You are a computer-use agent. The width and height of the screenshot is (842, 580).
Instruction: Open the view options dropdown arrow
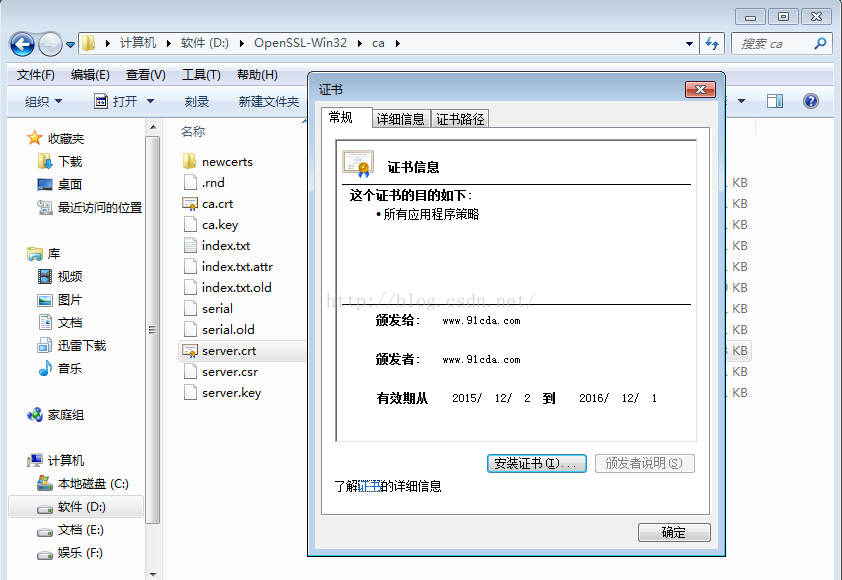[x=742, y=101]
